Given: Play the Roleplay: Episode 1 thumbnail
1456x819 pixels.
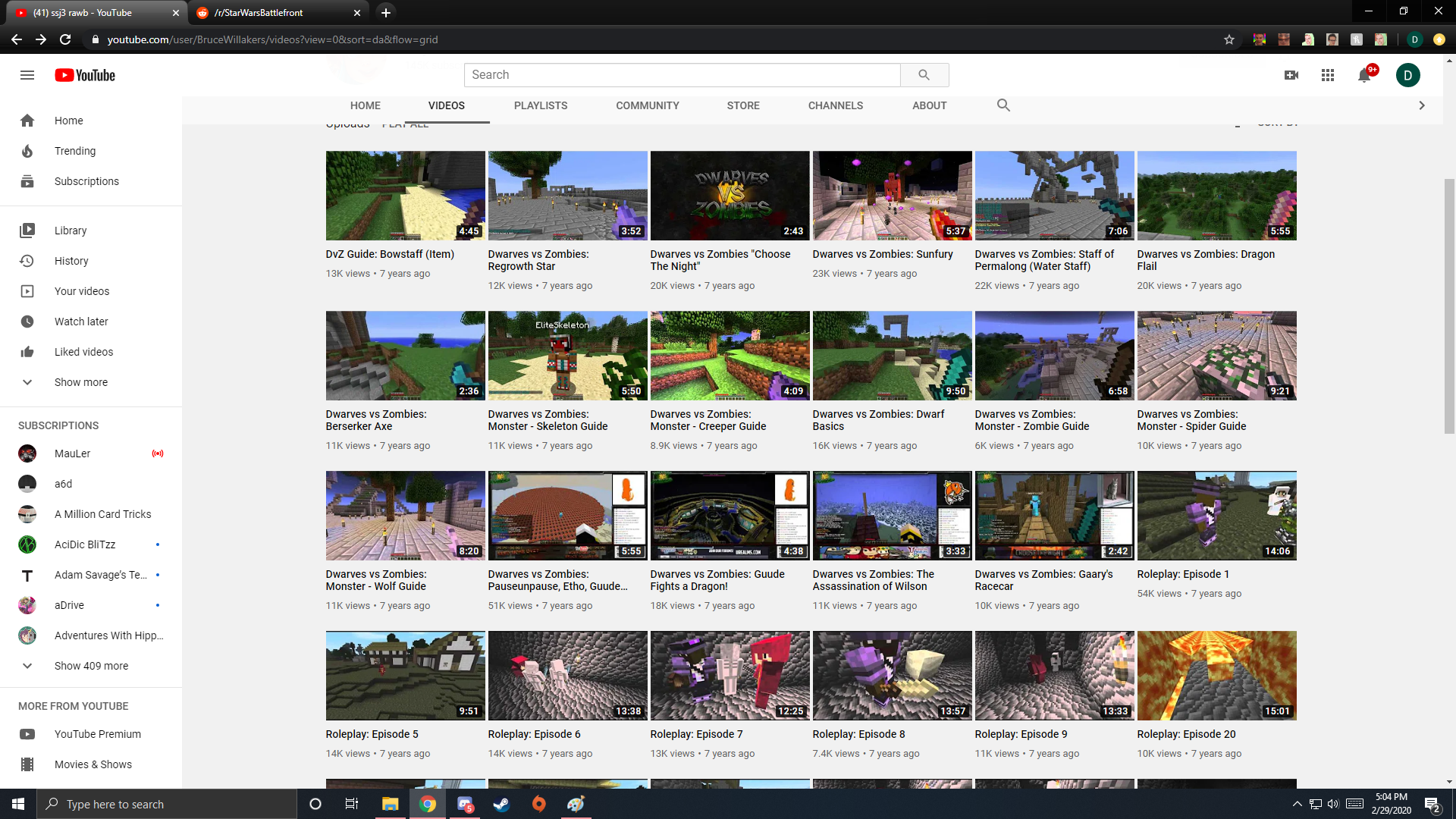Looking at the screenshot, I should tap(1217, 516).
